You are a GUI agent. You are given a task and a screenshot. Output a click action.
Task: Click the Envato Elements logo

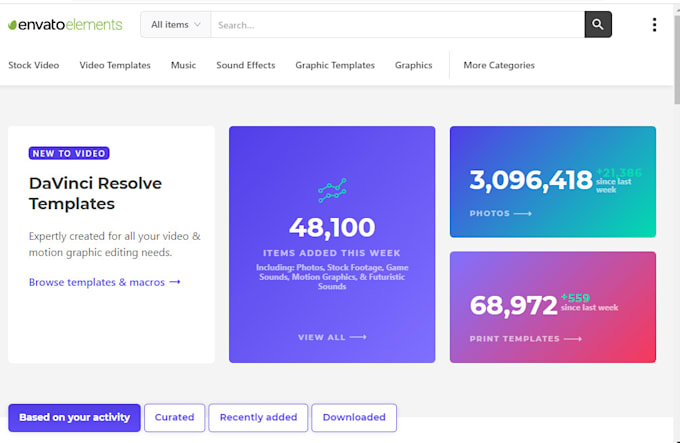click(65, 25)
